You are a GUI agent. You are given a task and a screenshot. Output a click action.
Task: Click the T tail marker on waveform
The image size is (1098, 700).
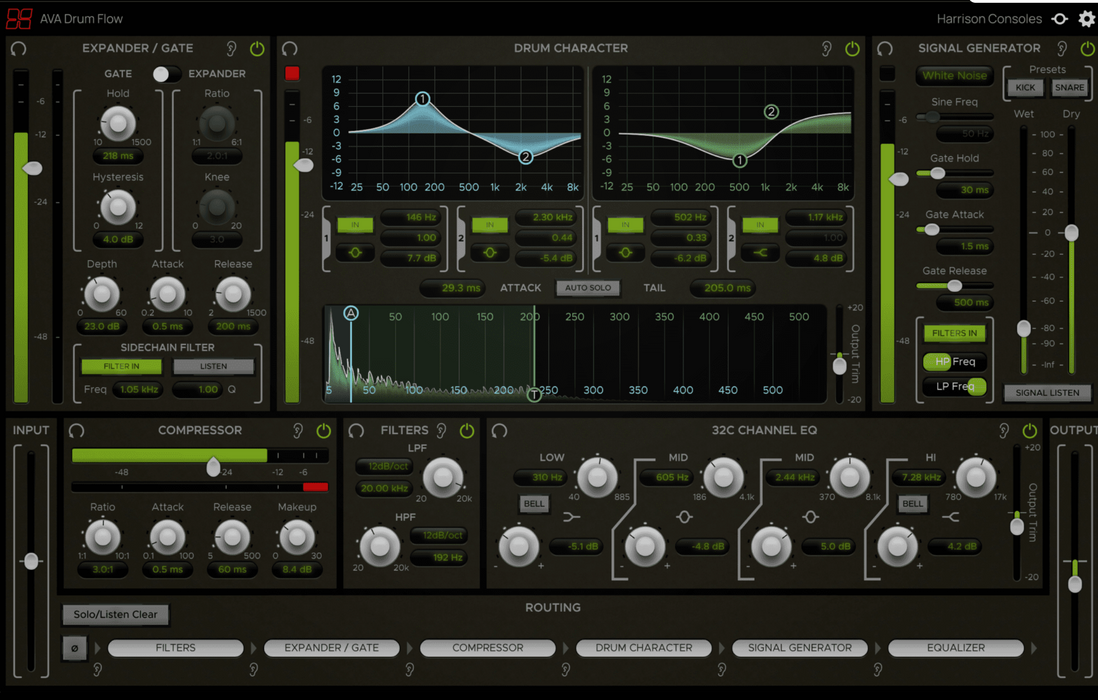[x=534, y=395]
